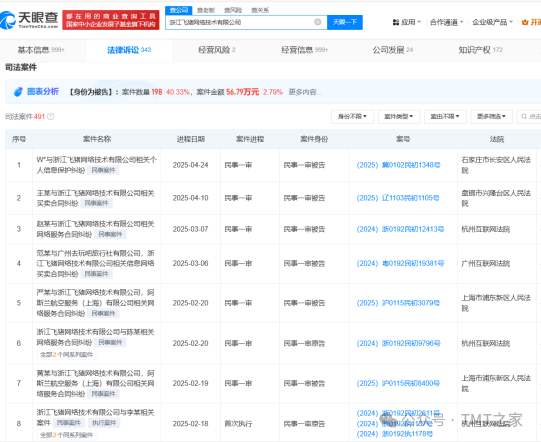Open the 案由不限 dropdown filter
This screenshot has width=541, height=442.
445,117
